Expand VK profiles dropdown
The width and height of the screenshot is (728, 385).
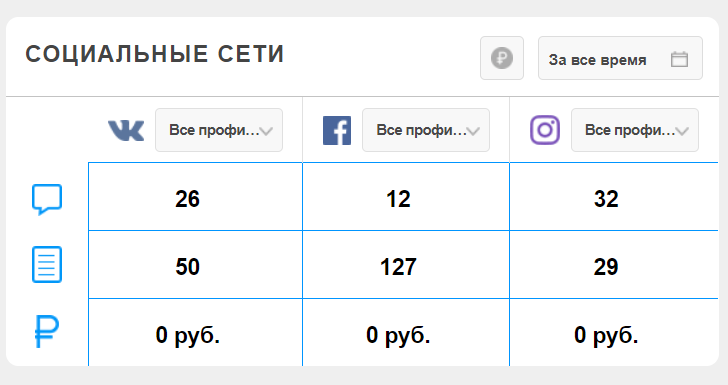click(219, 130)
